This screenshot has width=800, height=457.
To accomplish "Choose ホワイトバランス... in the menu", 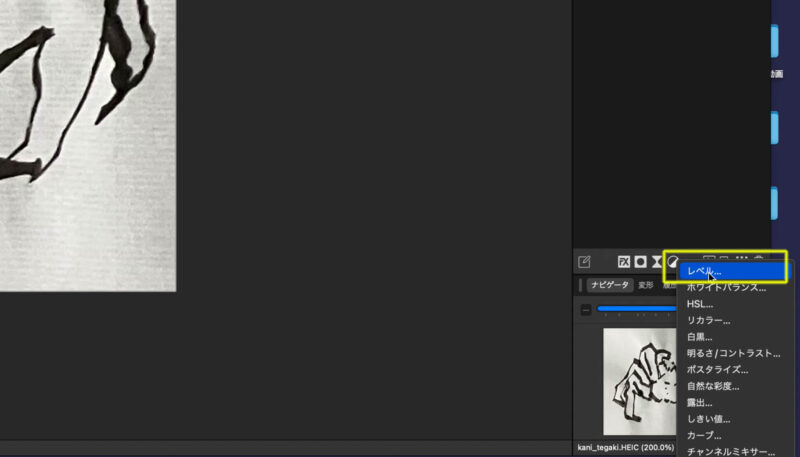I will [x=726, y=288].
